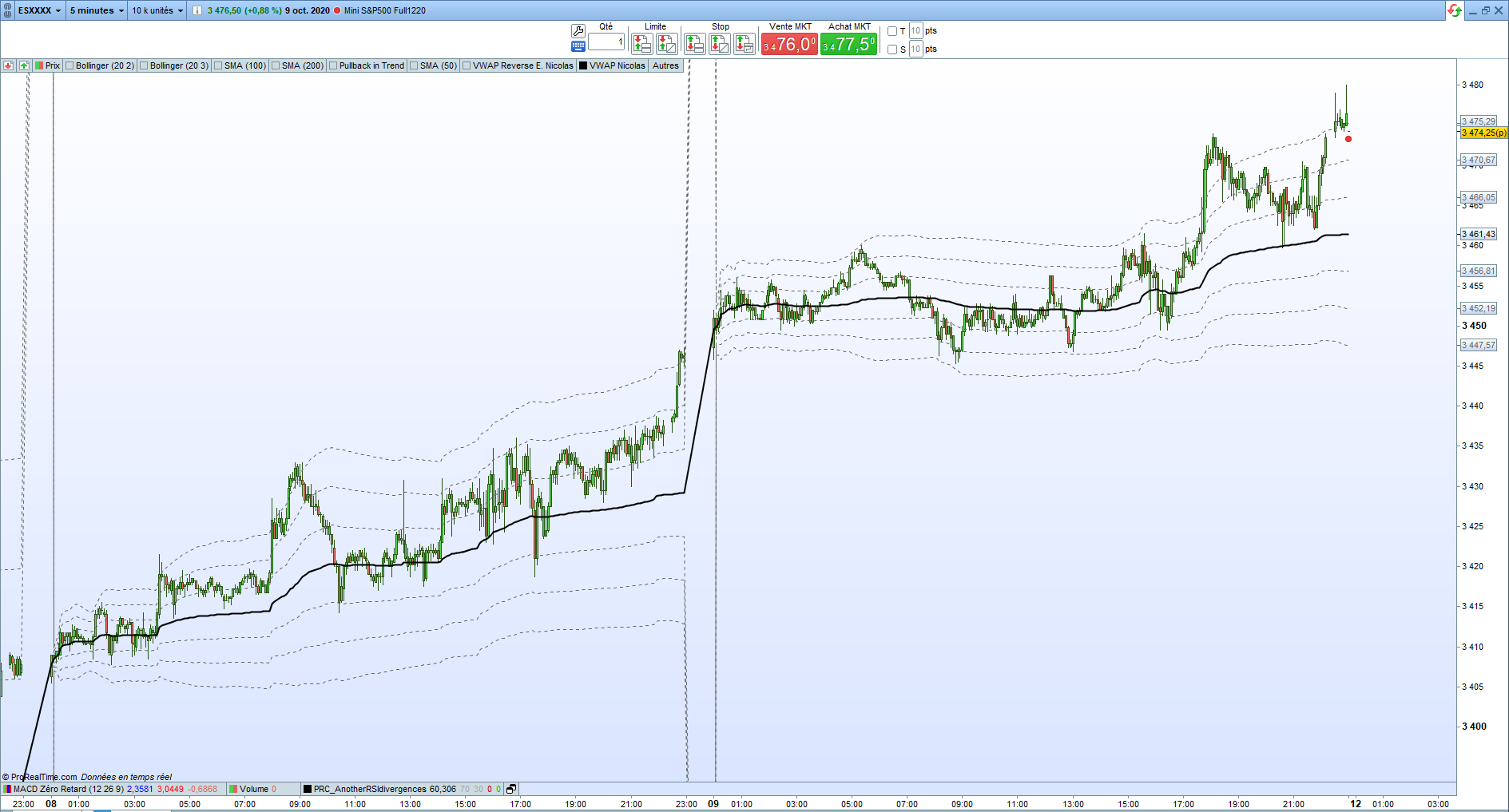The width and height of the screenshot is (1509, 812).
Task: Click the 3 475,29 axis label
Action: (1479, 121)
